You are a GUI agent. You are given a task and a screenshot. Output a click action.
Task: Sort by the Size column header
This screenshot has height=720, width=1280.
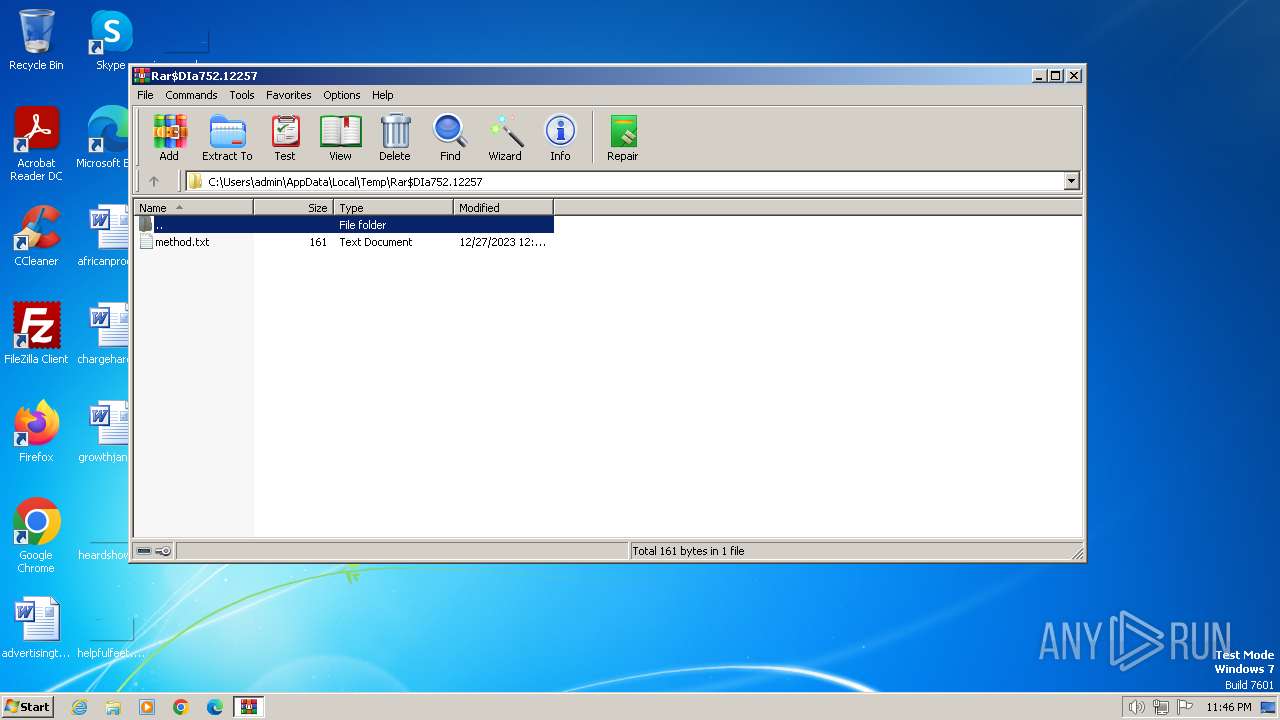[294, 208]
